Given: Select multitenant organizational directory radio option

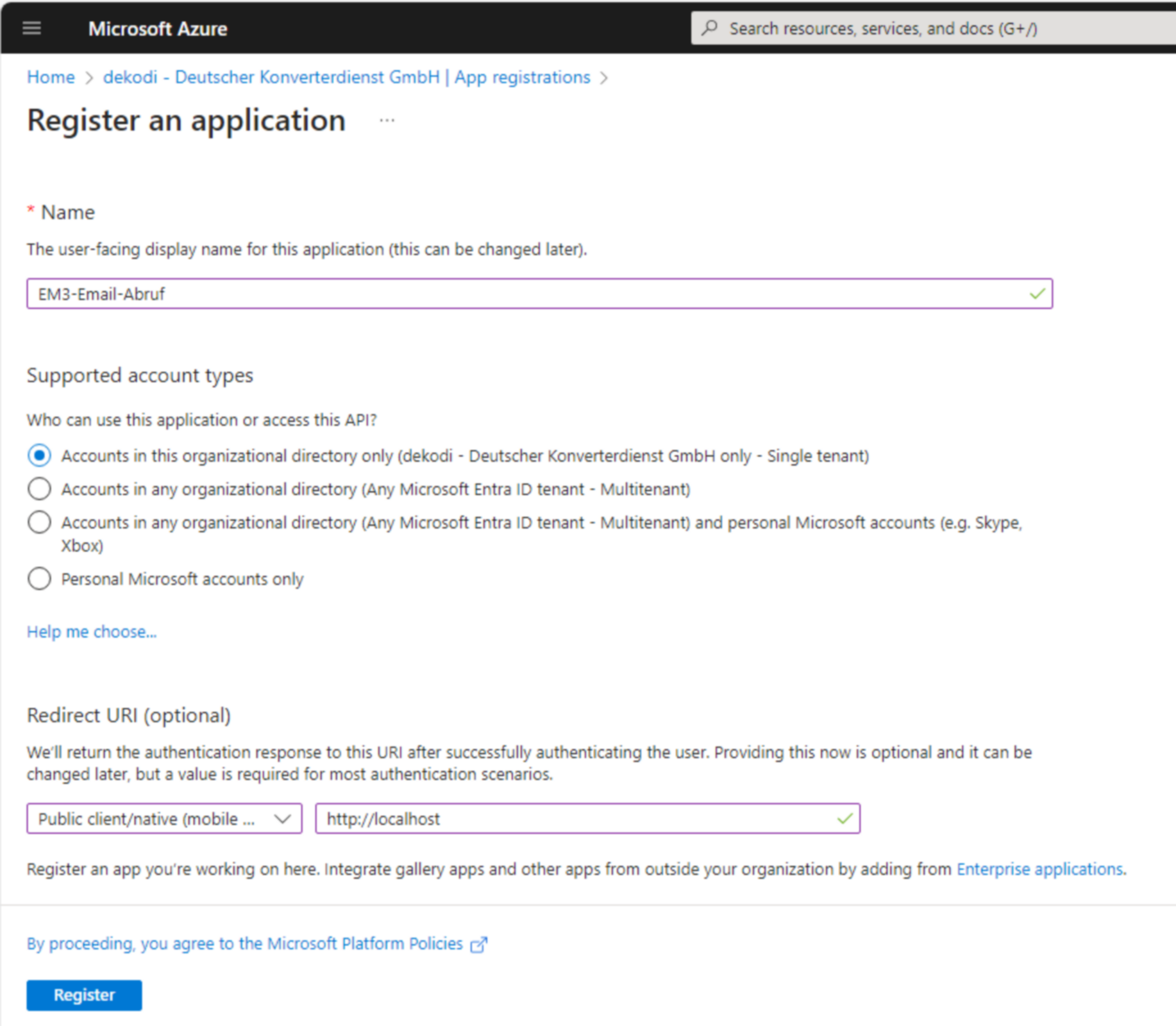Looking at the screenshot, I should [39, 489].
